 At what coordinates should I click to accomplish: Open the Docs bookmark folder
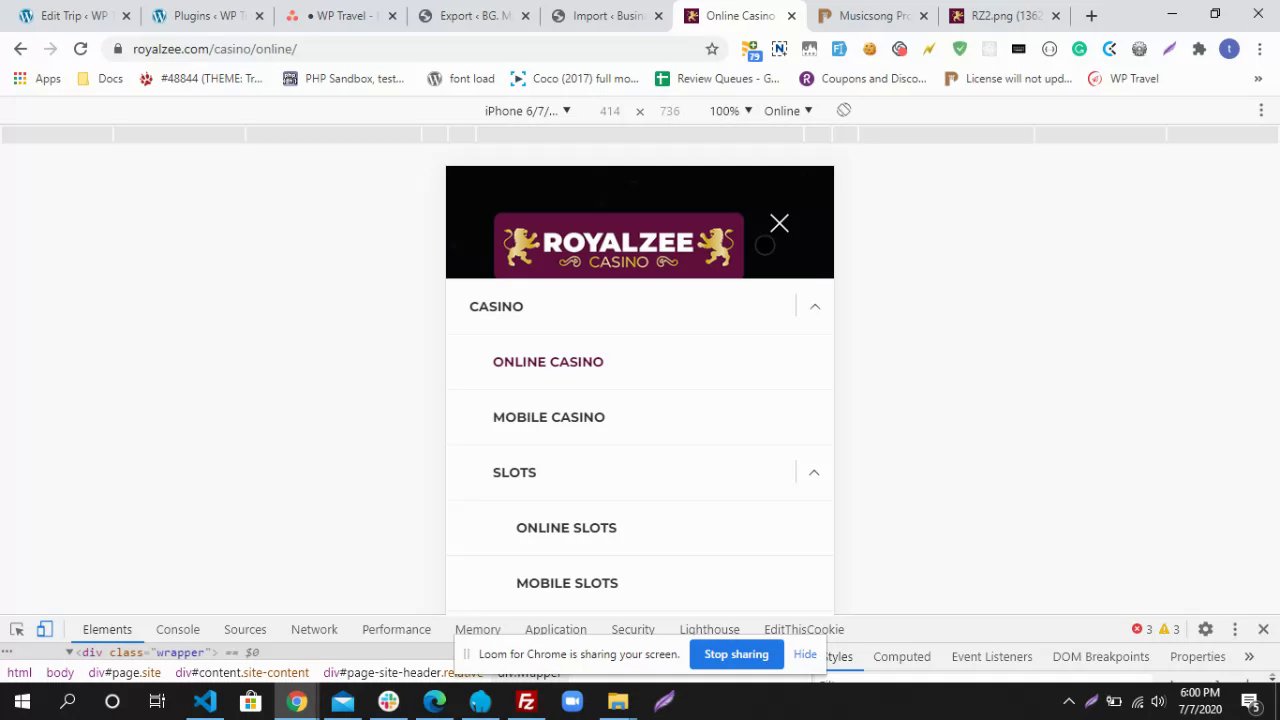tap(99, 79)
